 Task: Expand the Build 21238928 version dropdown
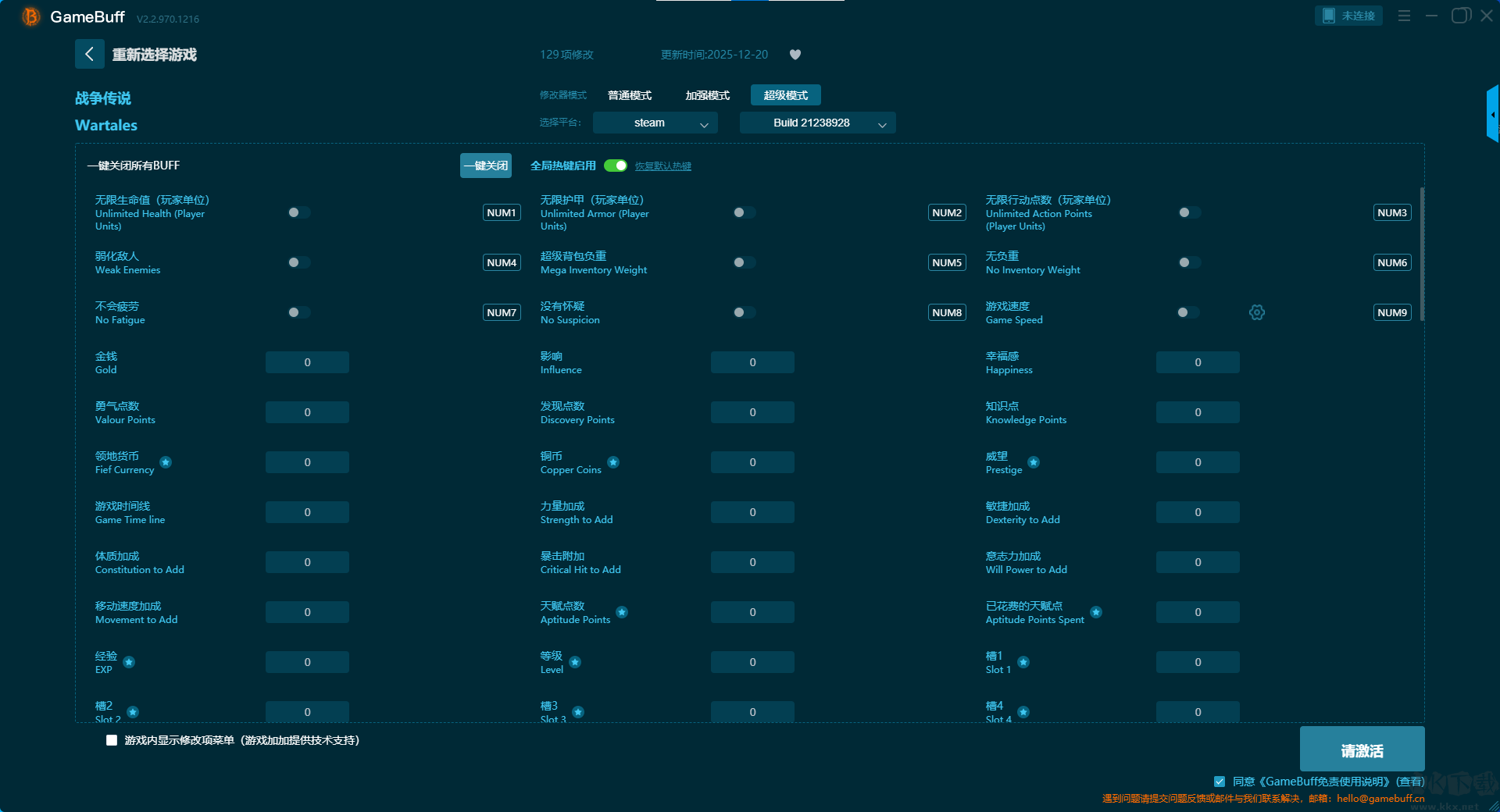817,123
